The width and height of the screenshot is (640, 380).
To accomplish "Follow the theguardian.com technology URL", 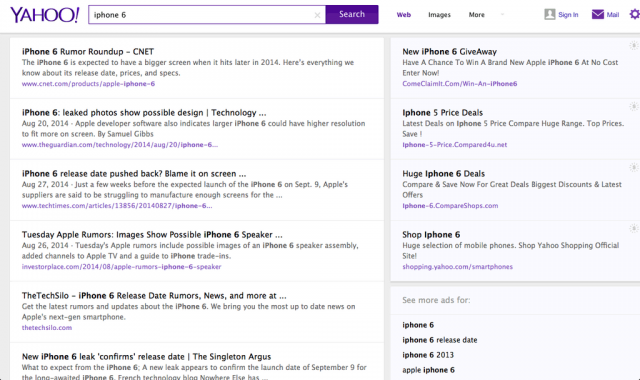I will point(120,144).
